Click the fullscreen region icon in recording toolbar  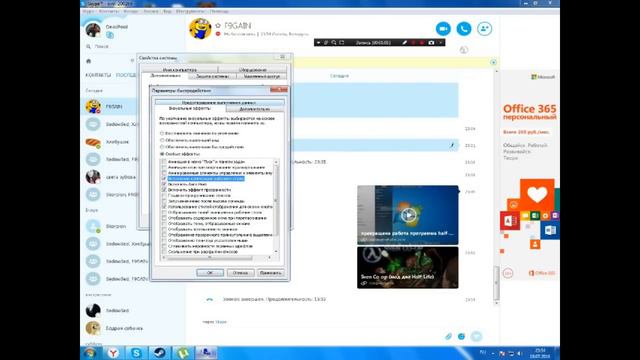(x=342, y=42)
